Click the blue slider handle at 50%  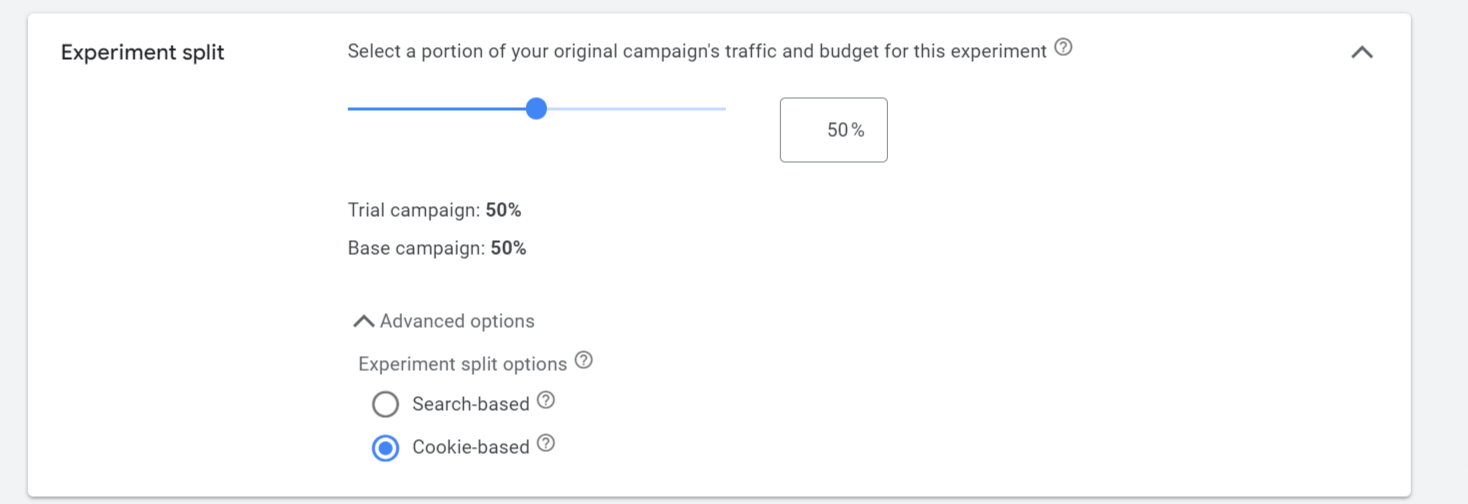(x=536, y=109)
